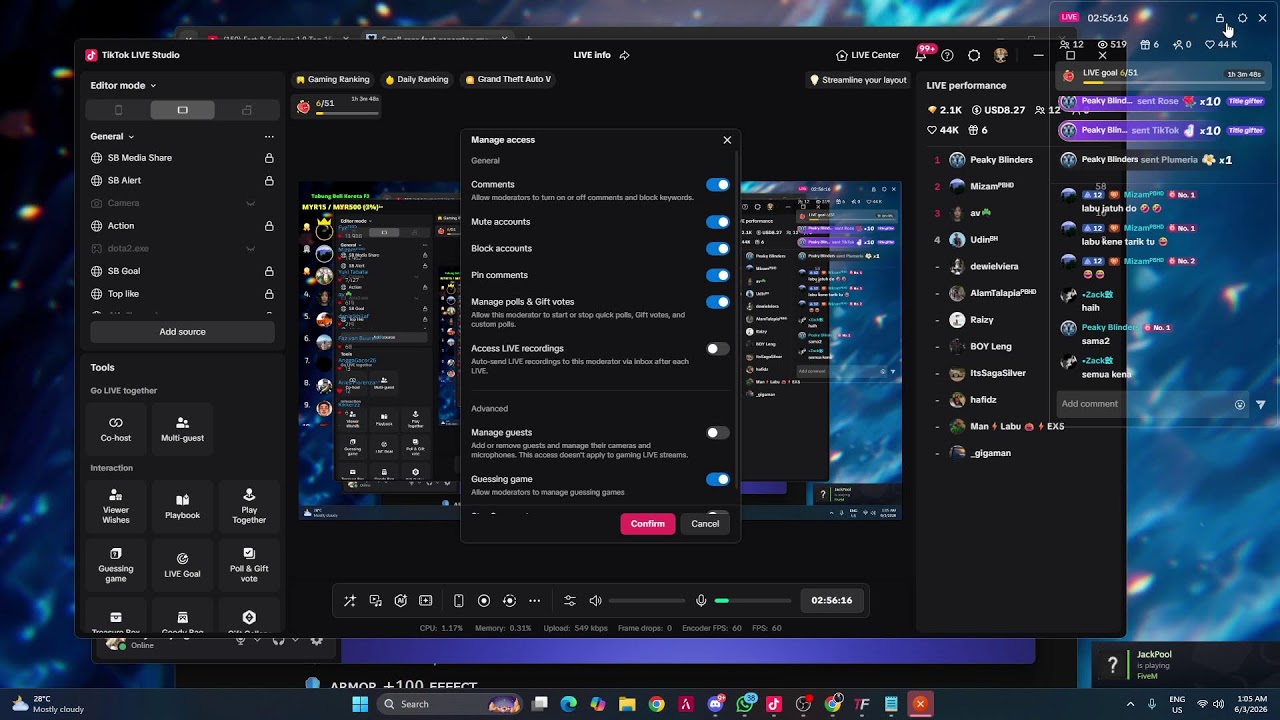
Task: Click AI hexagon icon in bottom toolbar
Action: (400, 601)
